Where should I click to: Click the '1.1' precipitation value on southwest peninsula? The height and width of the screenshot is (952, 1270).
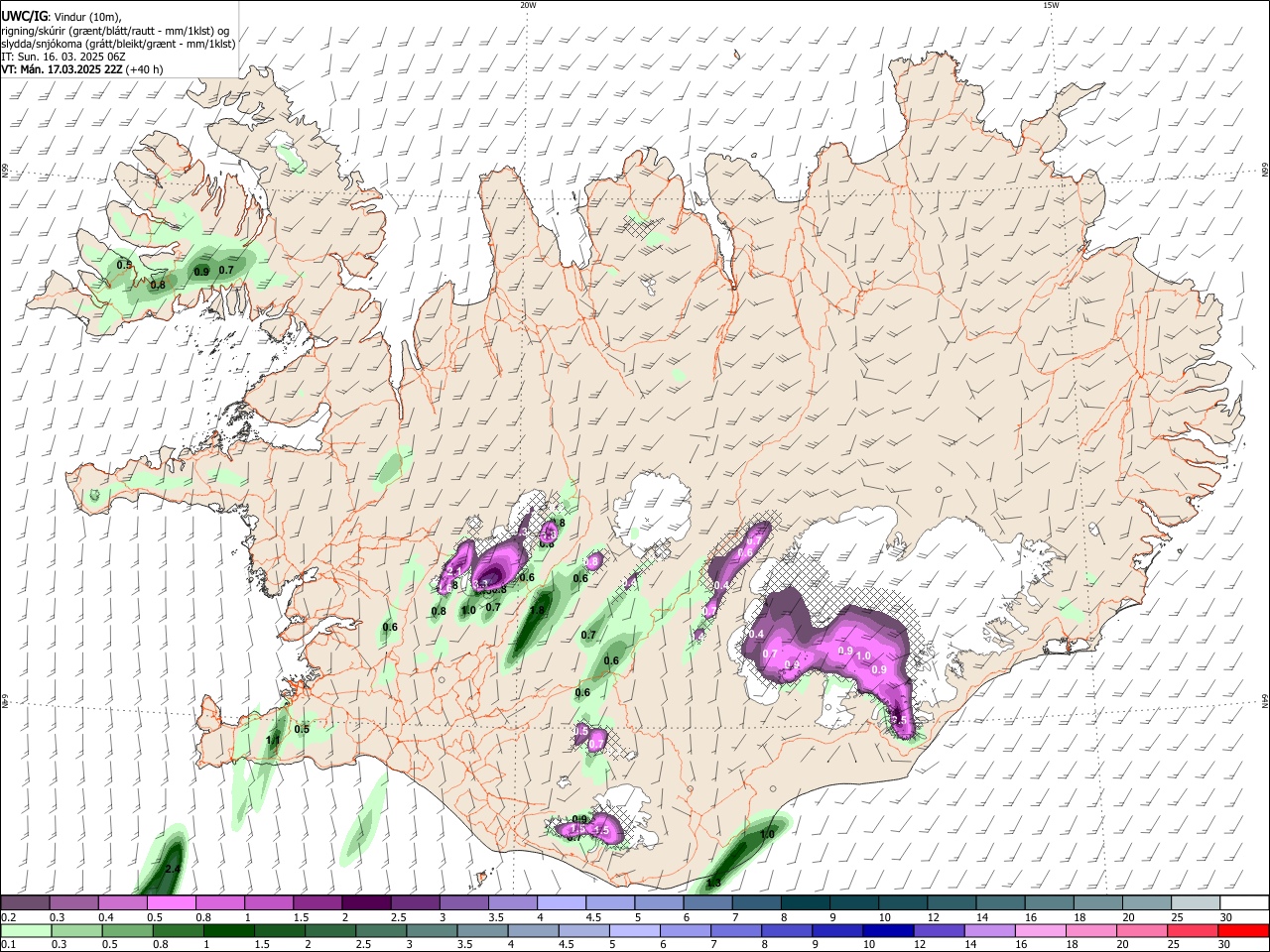click(274, 740)
